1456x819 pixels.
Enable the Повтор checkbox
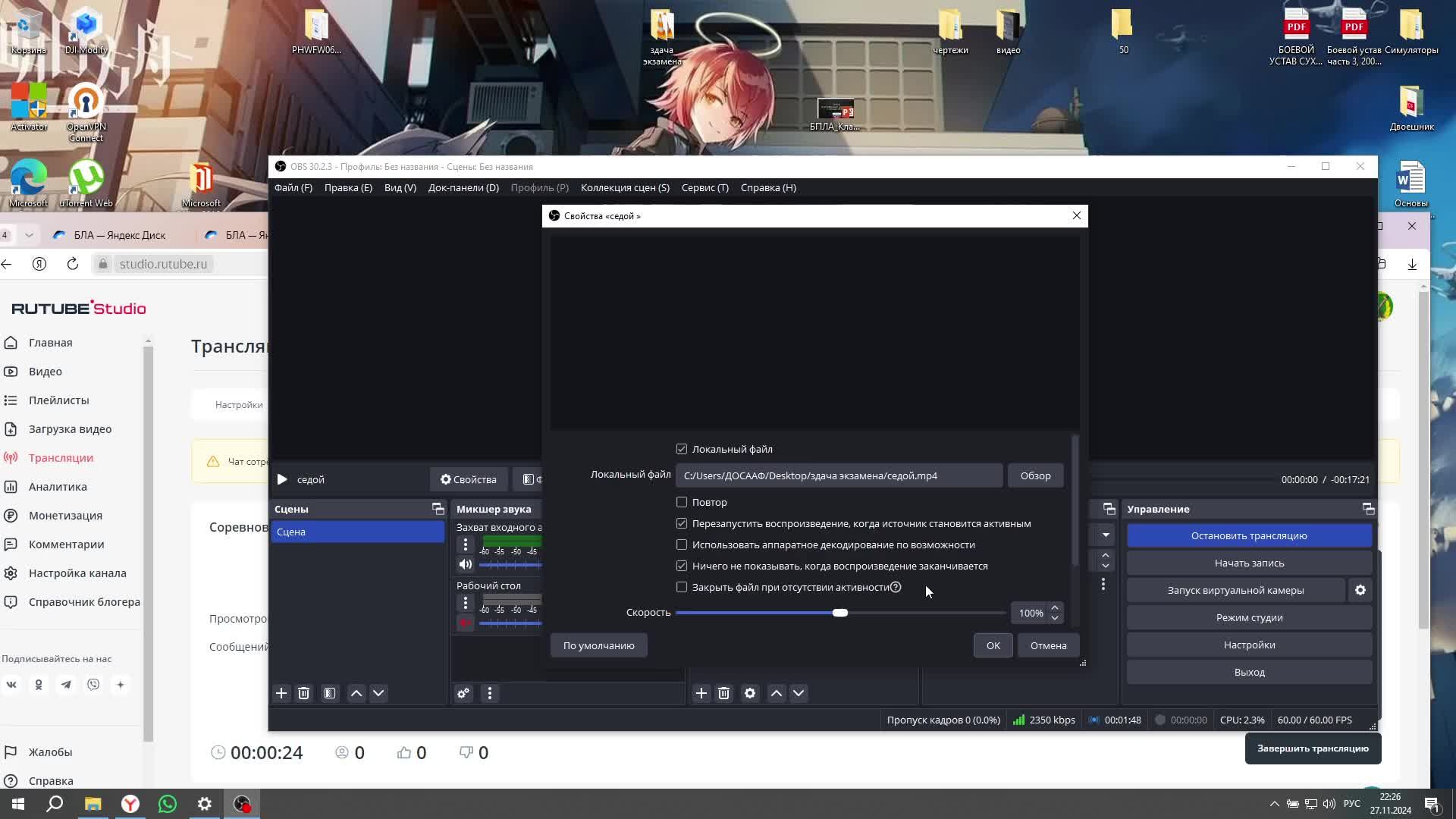pos(682,502)
